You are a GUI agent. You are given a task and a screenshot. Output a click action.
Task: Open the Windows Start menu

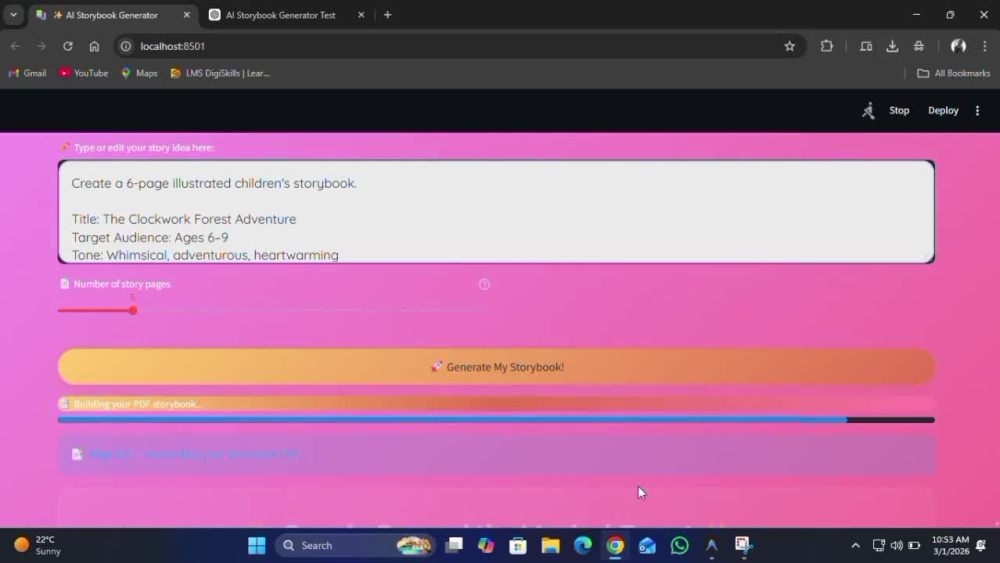257,545
